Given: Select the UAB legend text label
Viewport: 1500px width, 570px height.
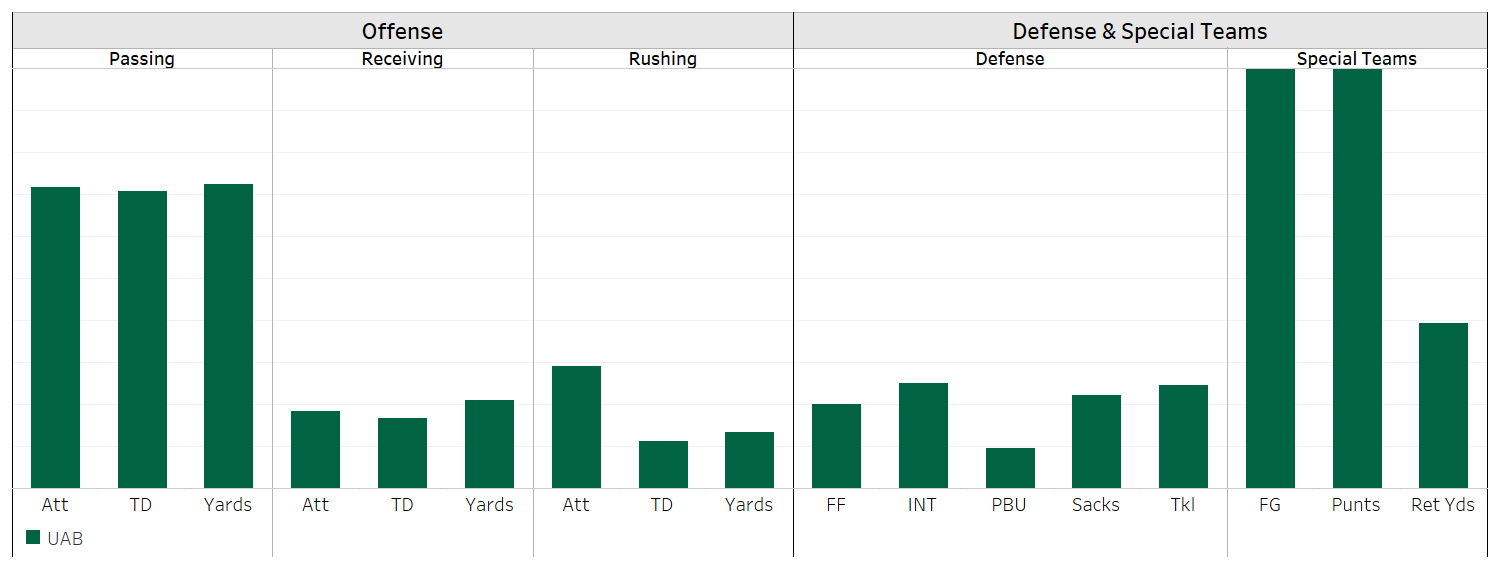Looking at the screenshot, I should [65, 539].
